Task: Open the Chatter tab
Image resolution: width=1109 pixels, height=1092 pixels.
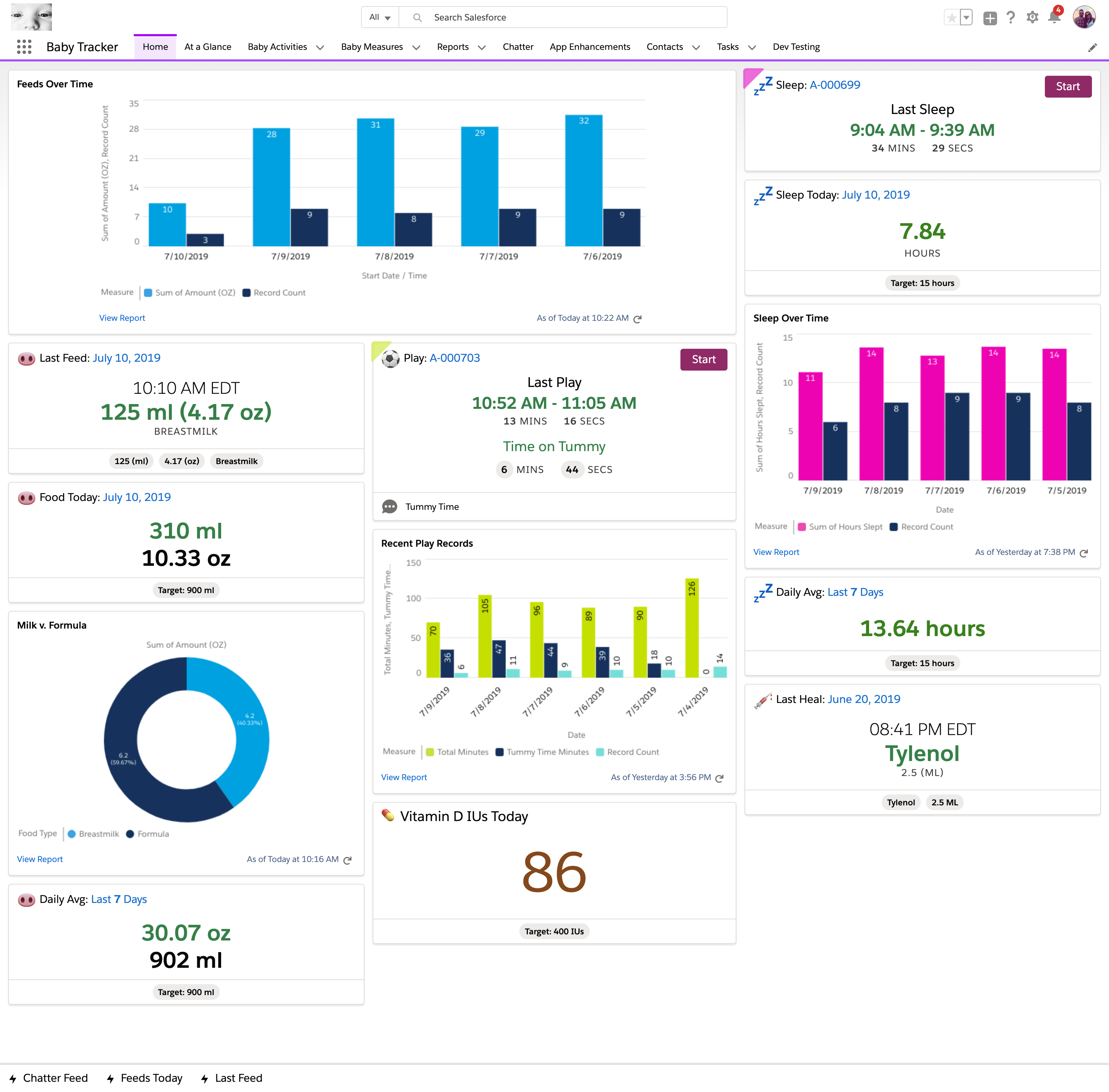Action: 518,47
